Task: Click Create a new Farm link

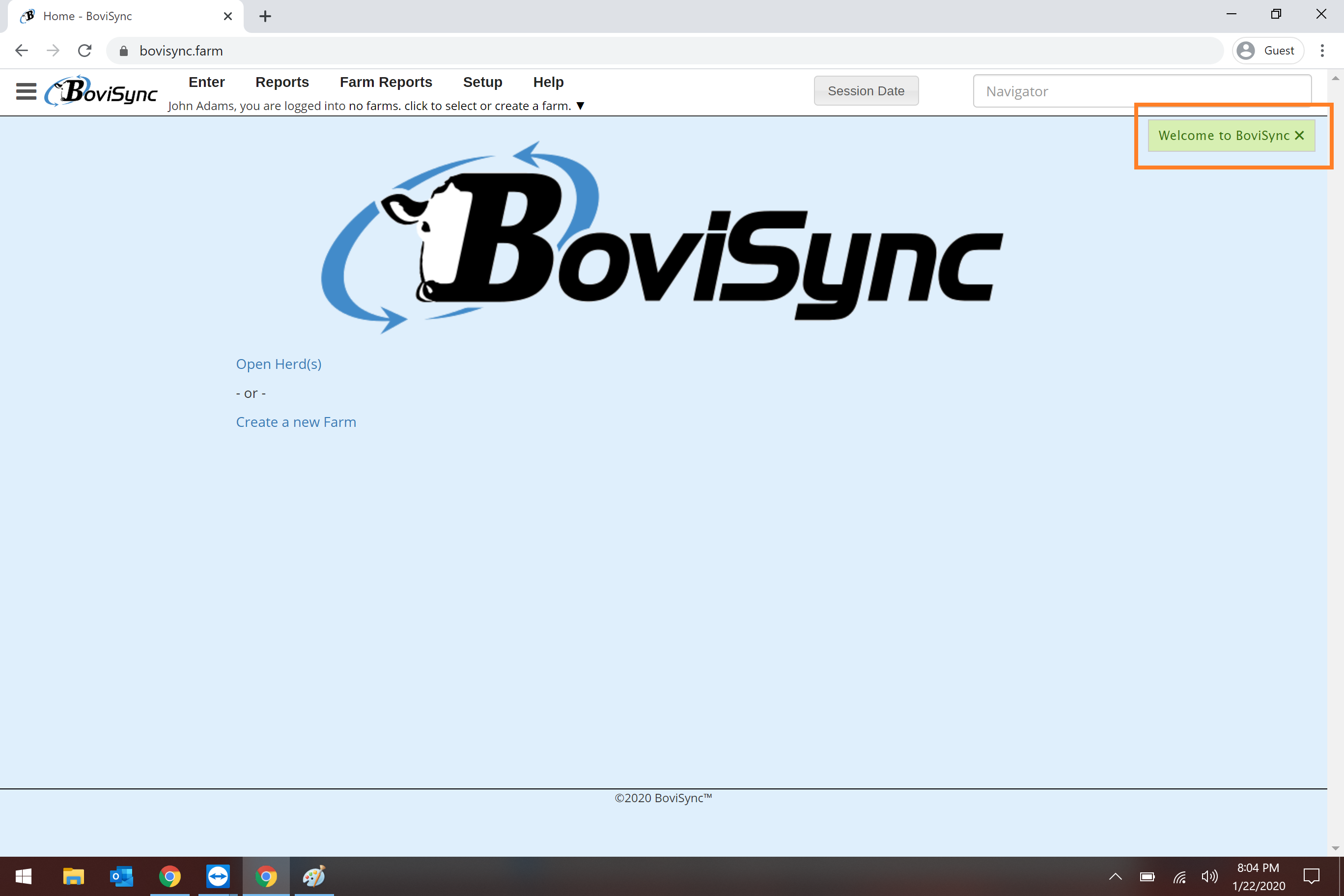Action: pyautogui.click(x=296, y=422)
